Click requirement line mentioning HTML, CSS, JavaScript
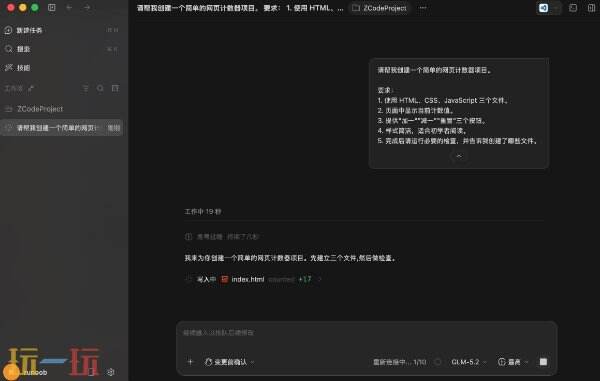The height and width of the screenshot is (381, 600). click(443, 101)
